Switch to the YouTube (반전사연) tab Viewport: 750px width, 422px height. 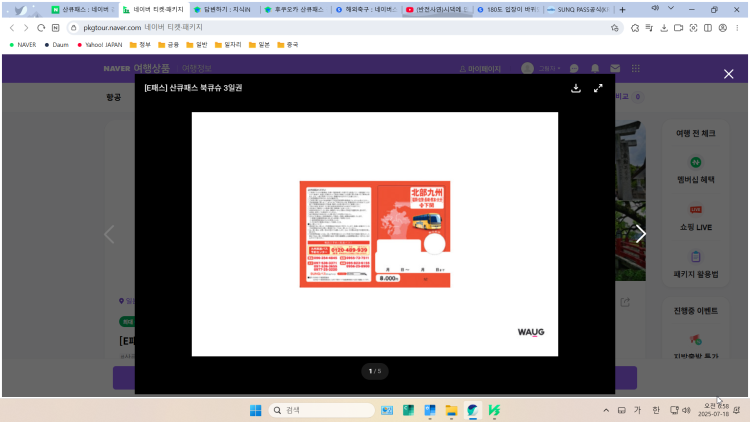click(x=437, y=10)
